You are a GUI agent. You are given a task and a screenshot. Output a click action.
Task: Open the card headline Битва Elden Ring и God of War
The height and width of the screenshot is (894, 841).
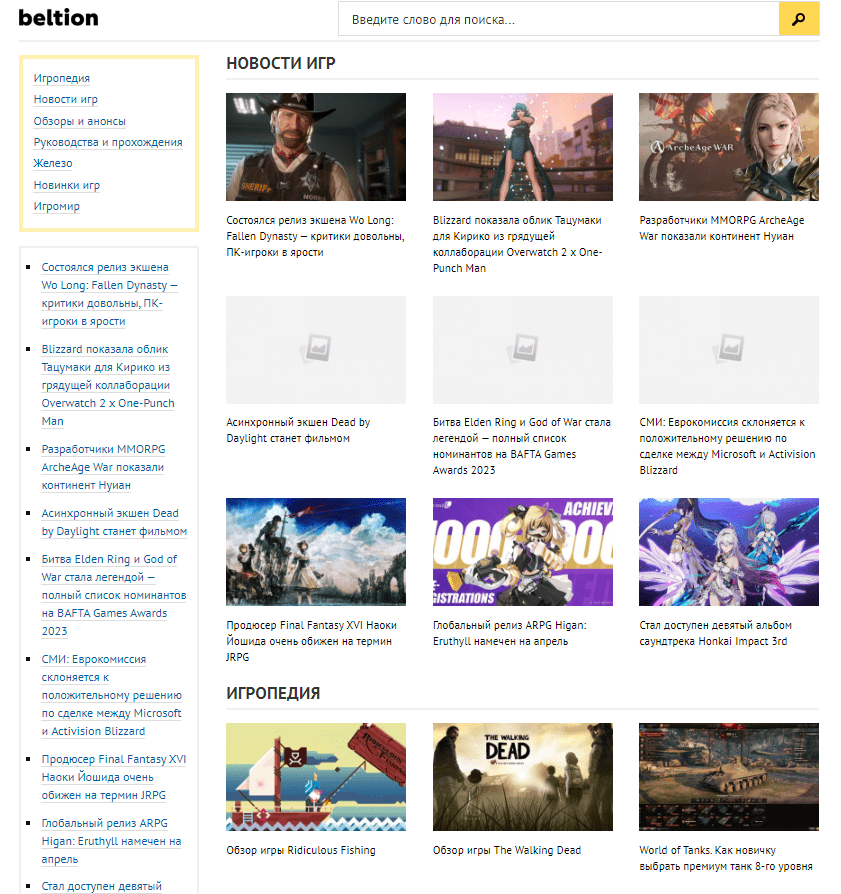point(522,446)
